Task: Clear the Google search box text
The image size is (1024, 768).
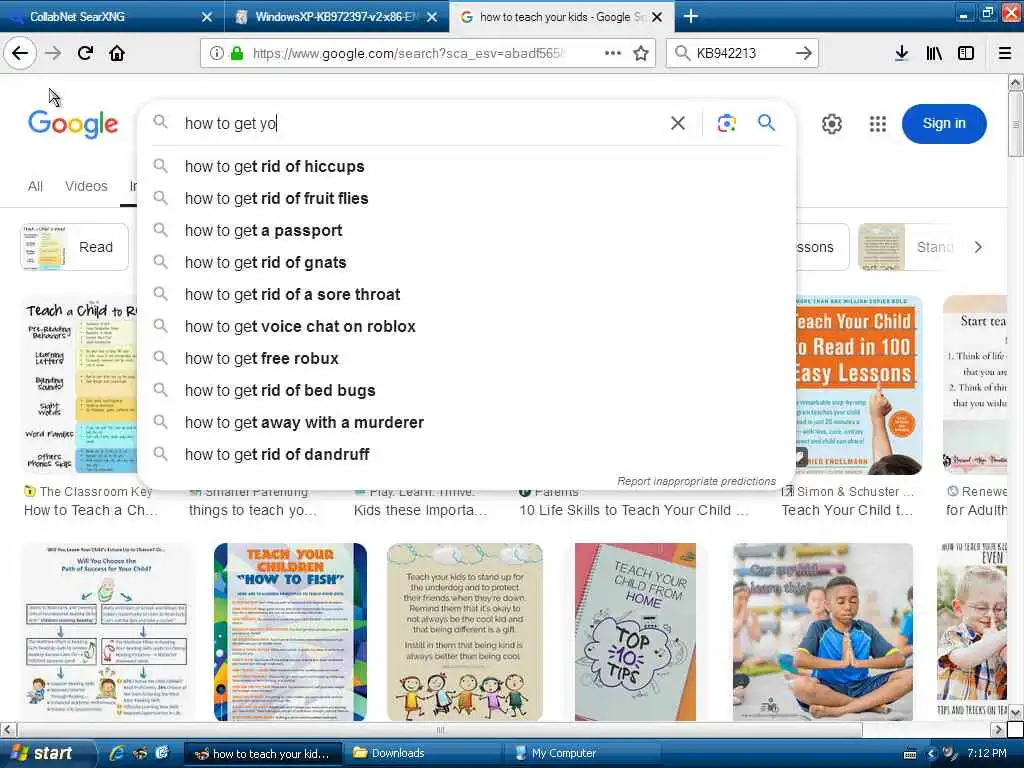Action: [x=678, y=123]
